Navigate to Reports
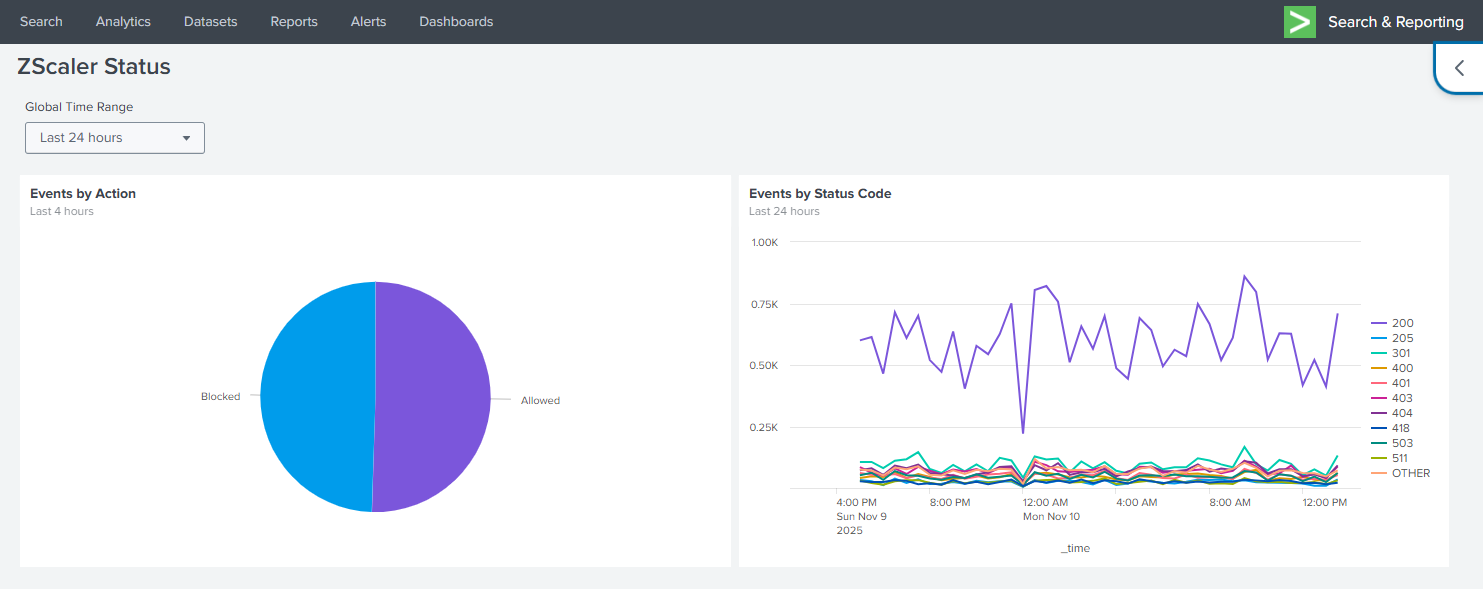This screenshot has width=1483, height=589. pos(294,22)
